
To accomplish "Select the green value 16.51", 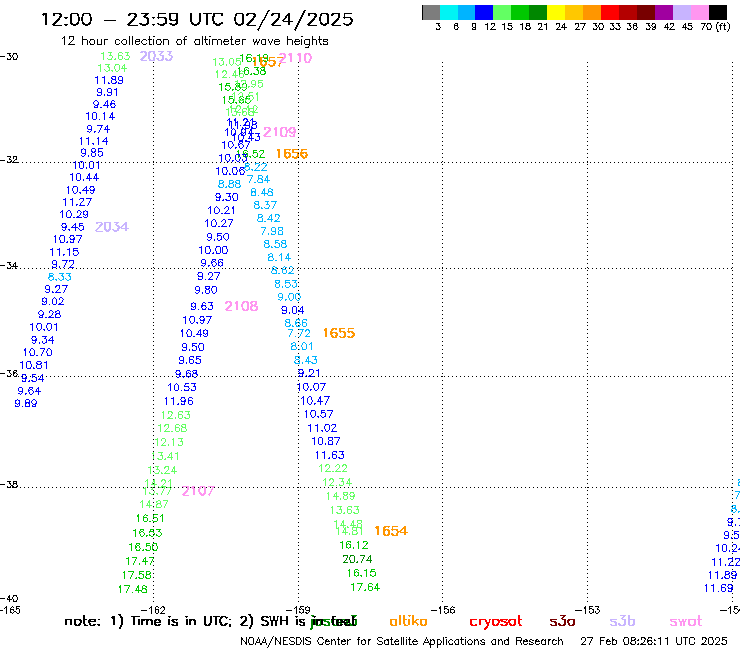I will click(x=150, y=518).
